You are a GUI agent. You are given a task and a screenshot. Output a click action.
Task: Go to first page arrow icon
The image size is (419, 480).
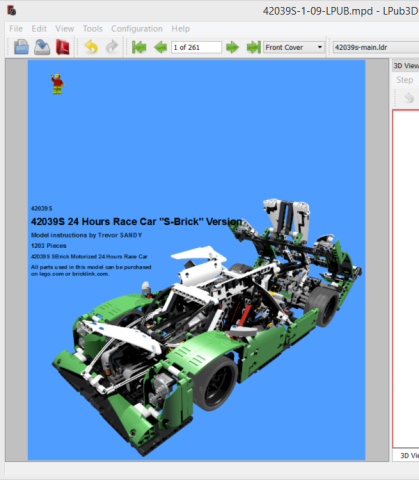139,47
